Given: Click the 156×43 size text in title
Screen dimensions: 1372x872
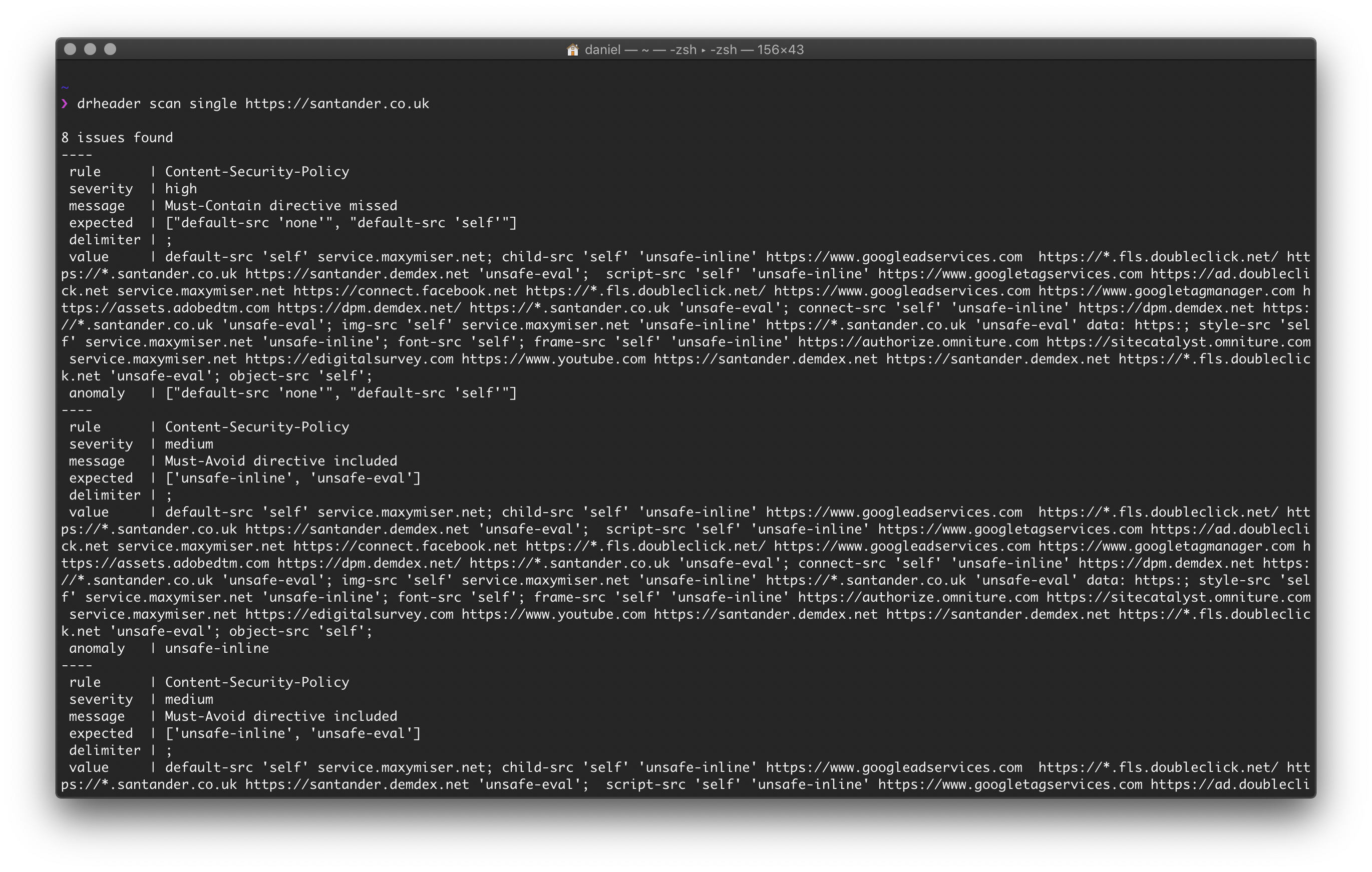Looking at the screenshot, I should click(x=780, y=50).
